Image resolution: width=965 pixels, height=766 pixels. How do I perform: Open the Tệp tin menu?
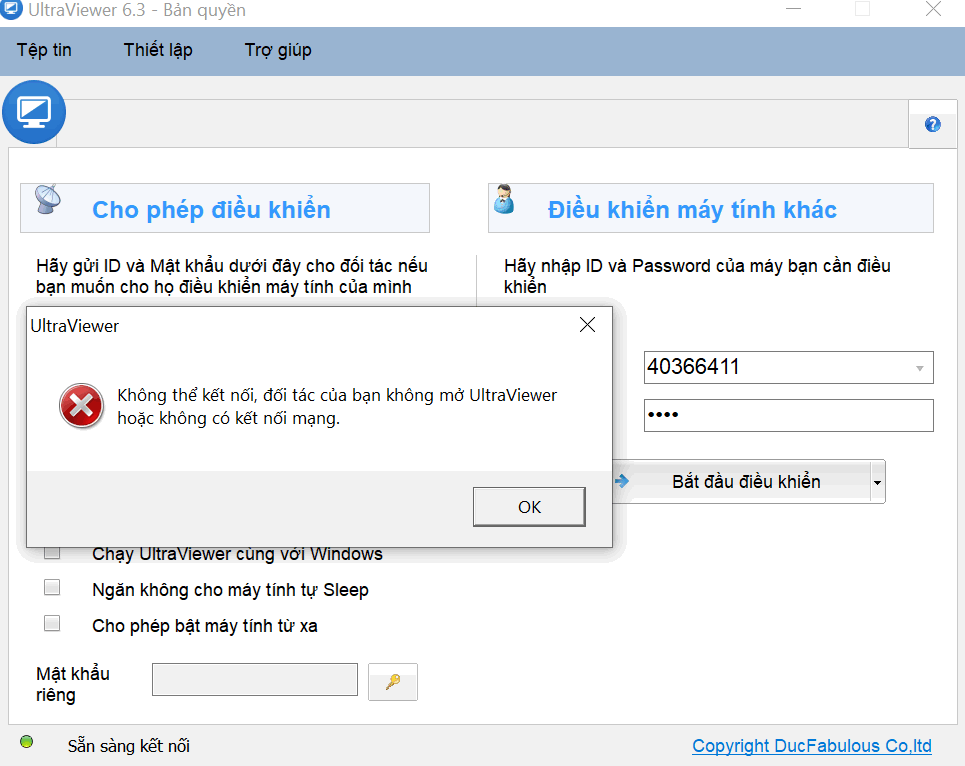[x=44, y=50]
